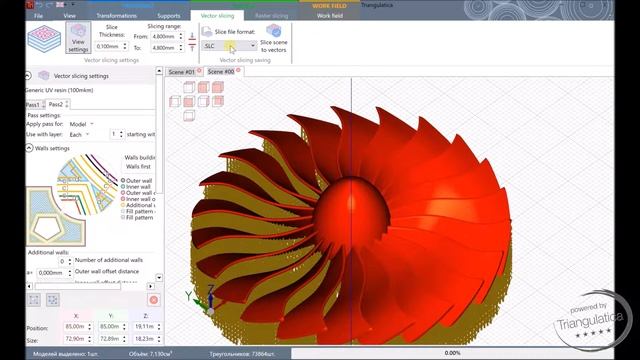This screenshot has height=360, width=640.
Task: Click the fit-selection frame icon above Position
Action: 34,300
